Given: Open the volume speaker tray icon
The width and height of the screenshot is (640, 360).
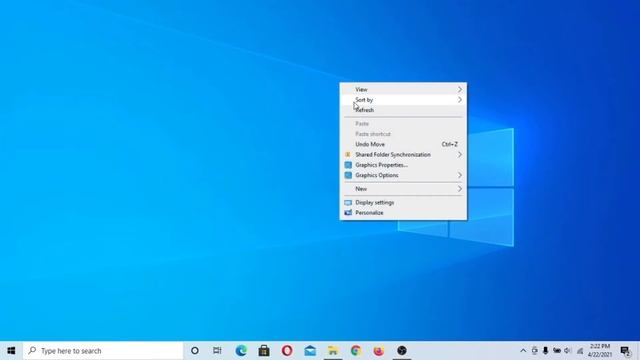Looking at the screenshot, I should [x=568, y=351].
